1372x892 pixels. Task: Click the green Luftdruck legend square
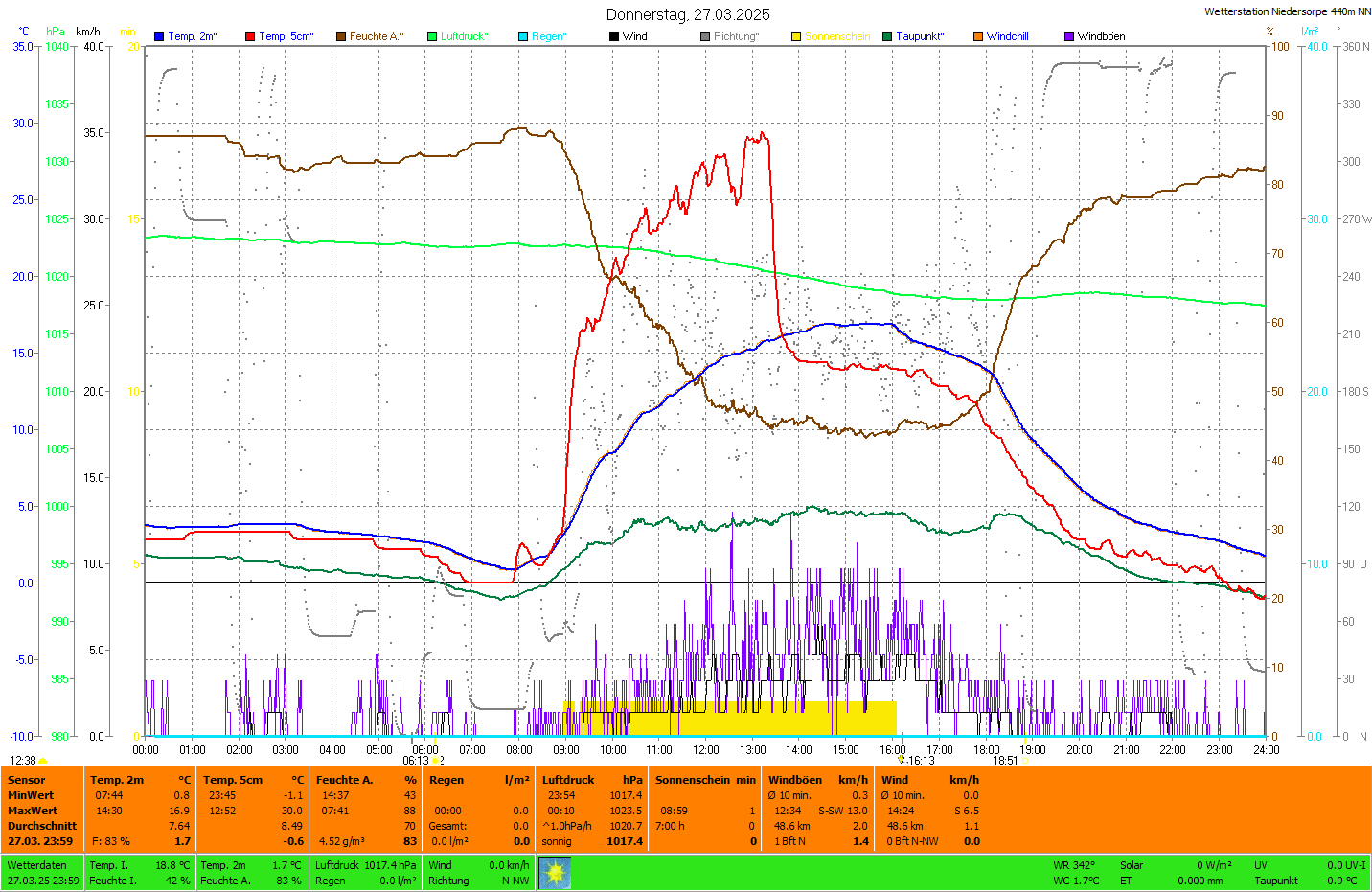[432, 36]
